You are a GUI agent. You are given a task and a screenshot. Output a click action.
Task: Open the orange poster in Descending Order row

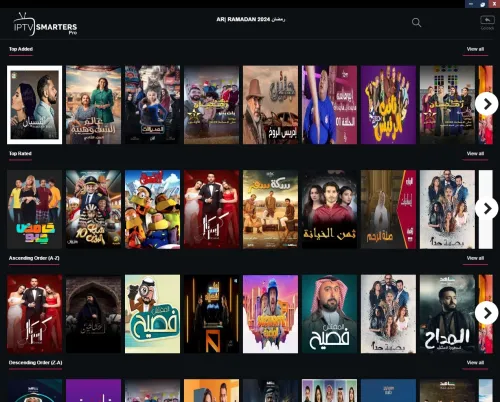coord(212,390)
